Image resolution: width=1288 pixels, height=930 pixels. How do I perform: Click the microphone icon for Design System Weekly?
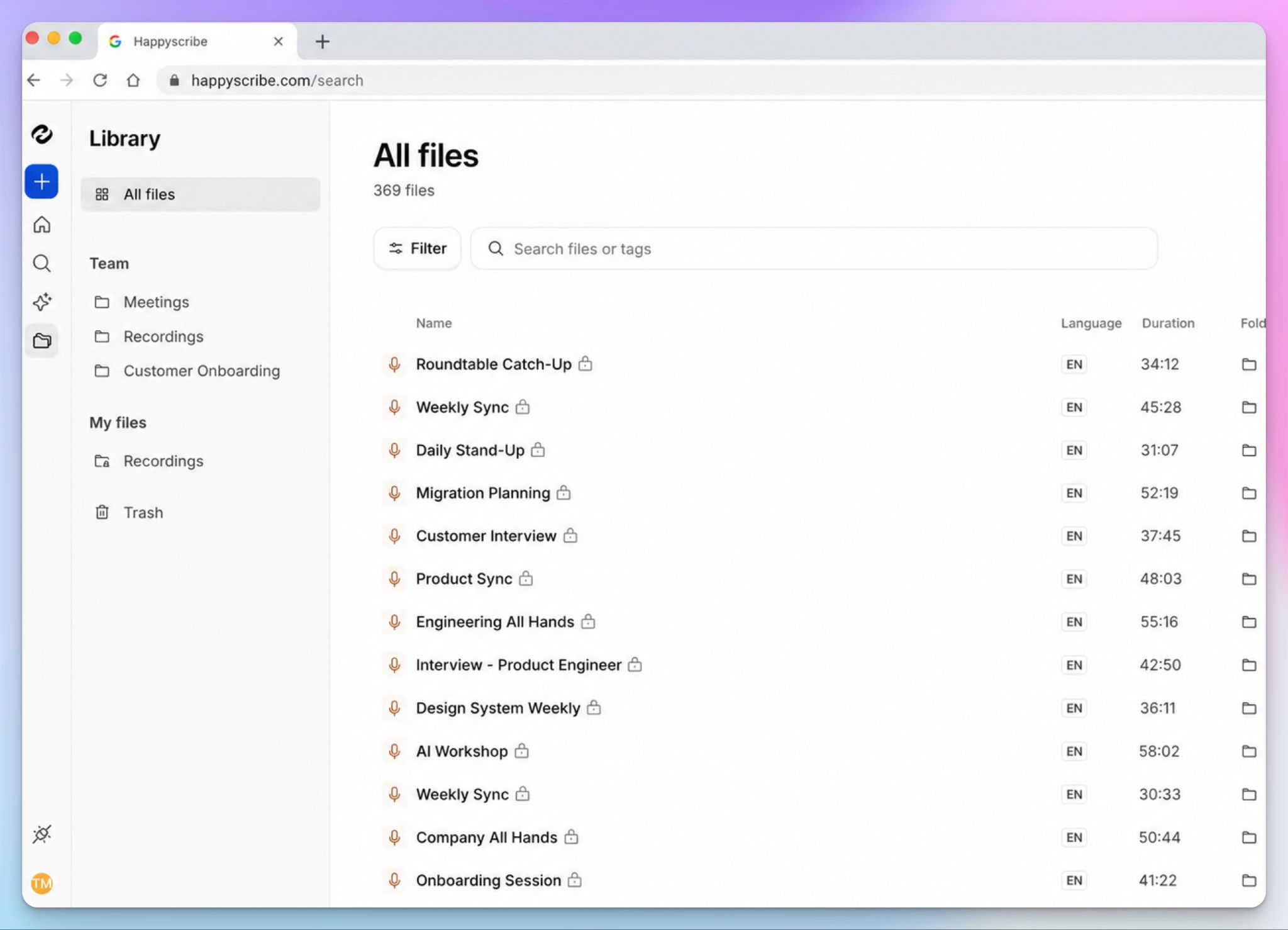[394, 708]
